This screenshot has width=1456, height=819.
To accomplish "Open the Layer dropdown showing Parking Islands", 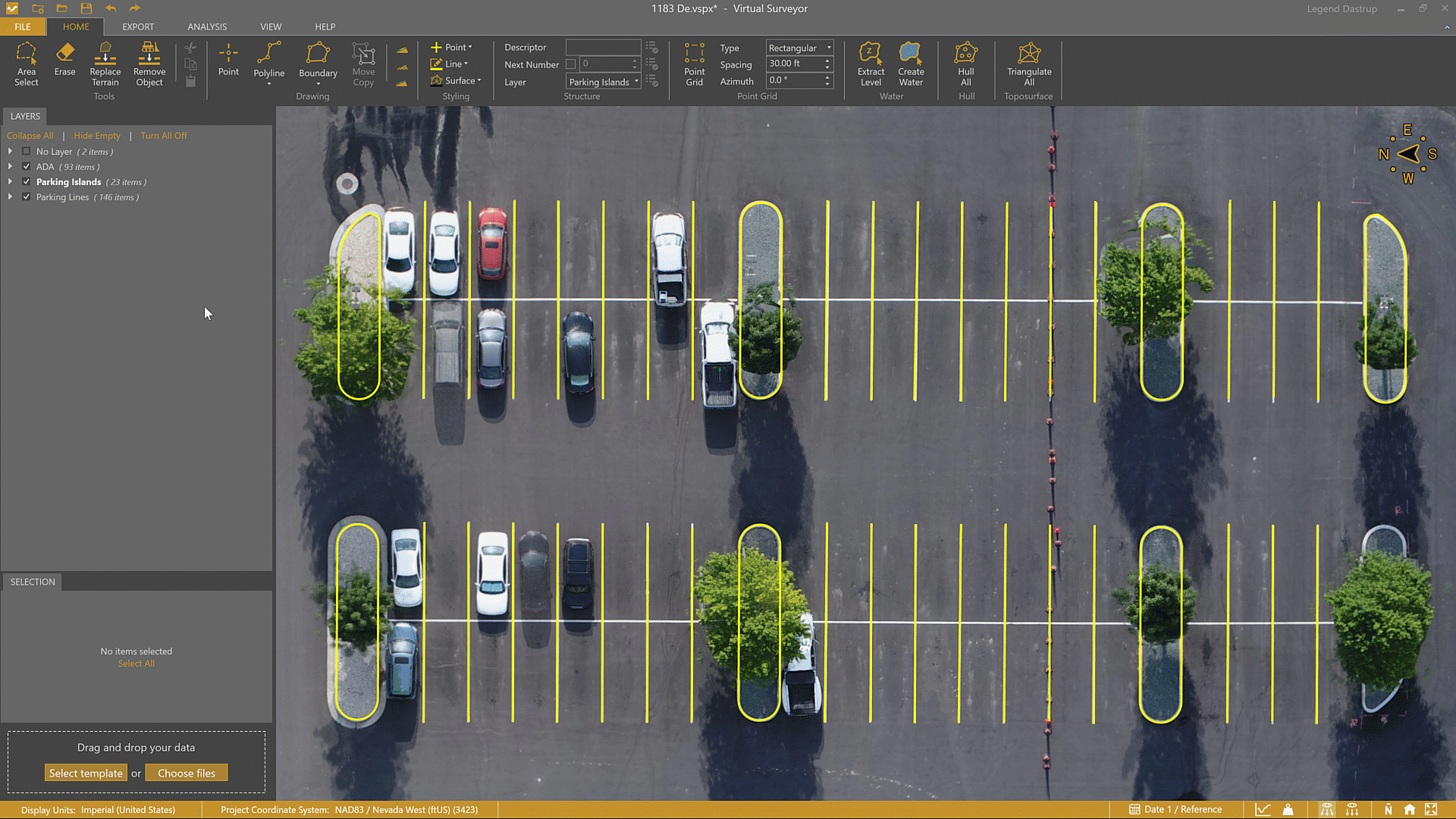I will click(604, 82).
